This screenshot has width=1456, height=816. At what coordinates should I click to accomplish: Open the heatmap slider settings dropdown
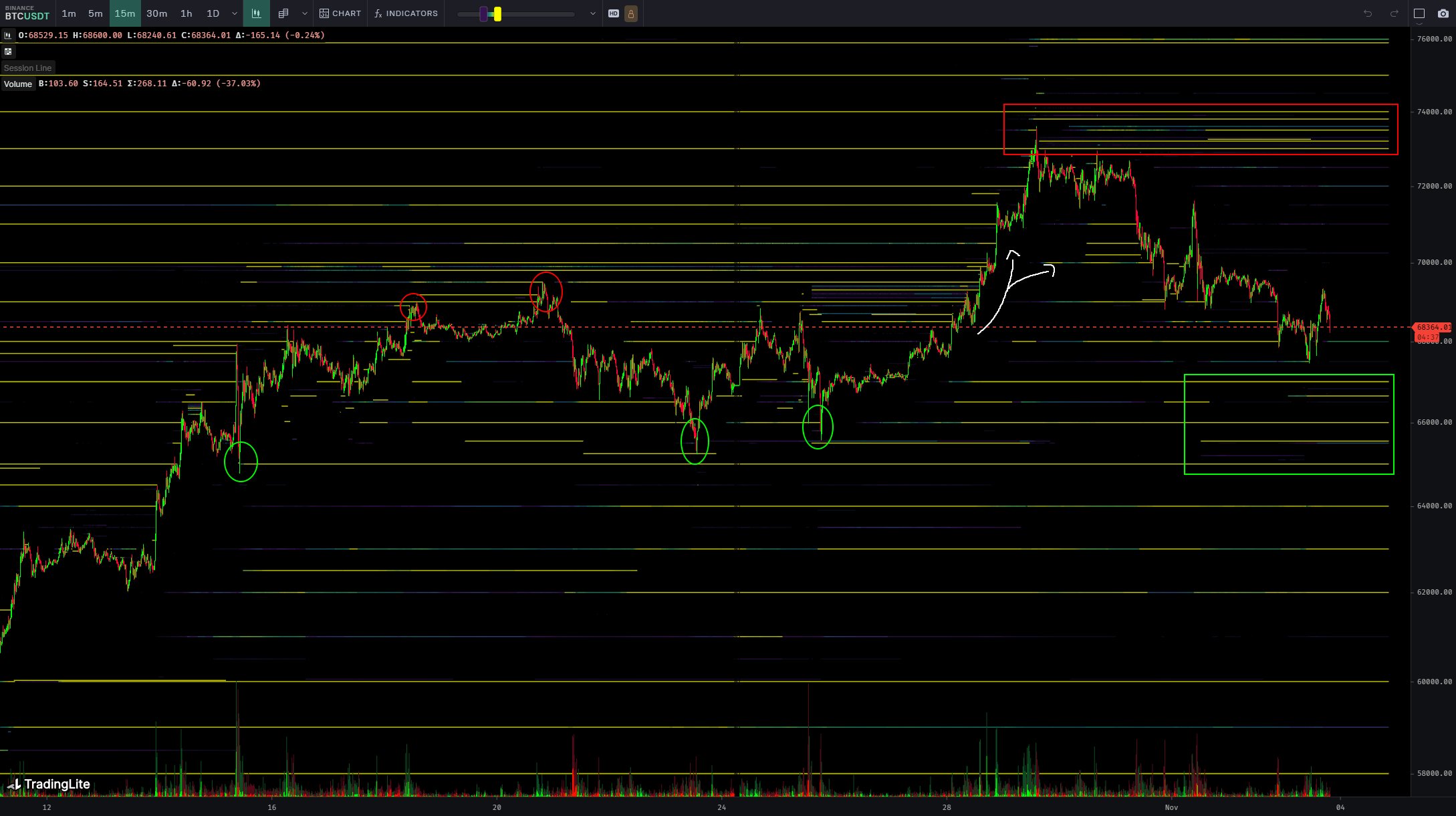(592, 13)
